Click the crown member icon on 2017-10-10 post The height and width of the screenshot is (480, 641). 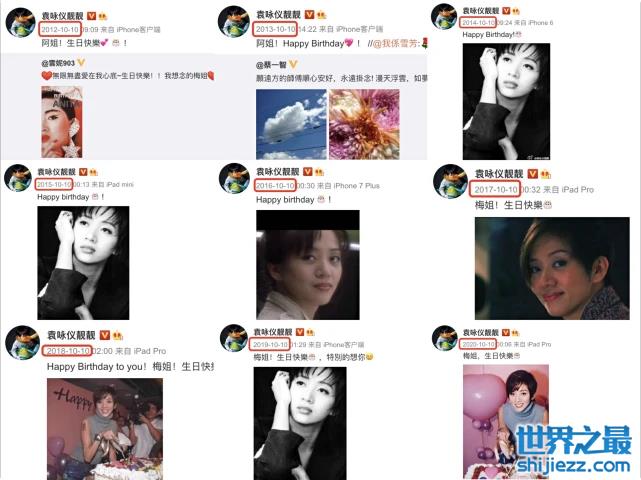tap(545, 175)
